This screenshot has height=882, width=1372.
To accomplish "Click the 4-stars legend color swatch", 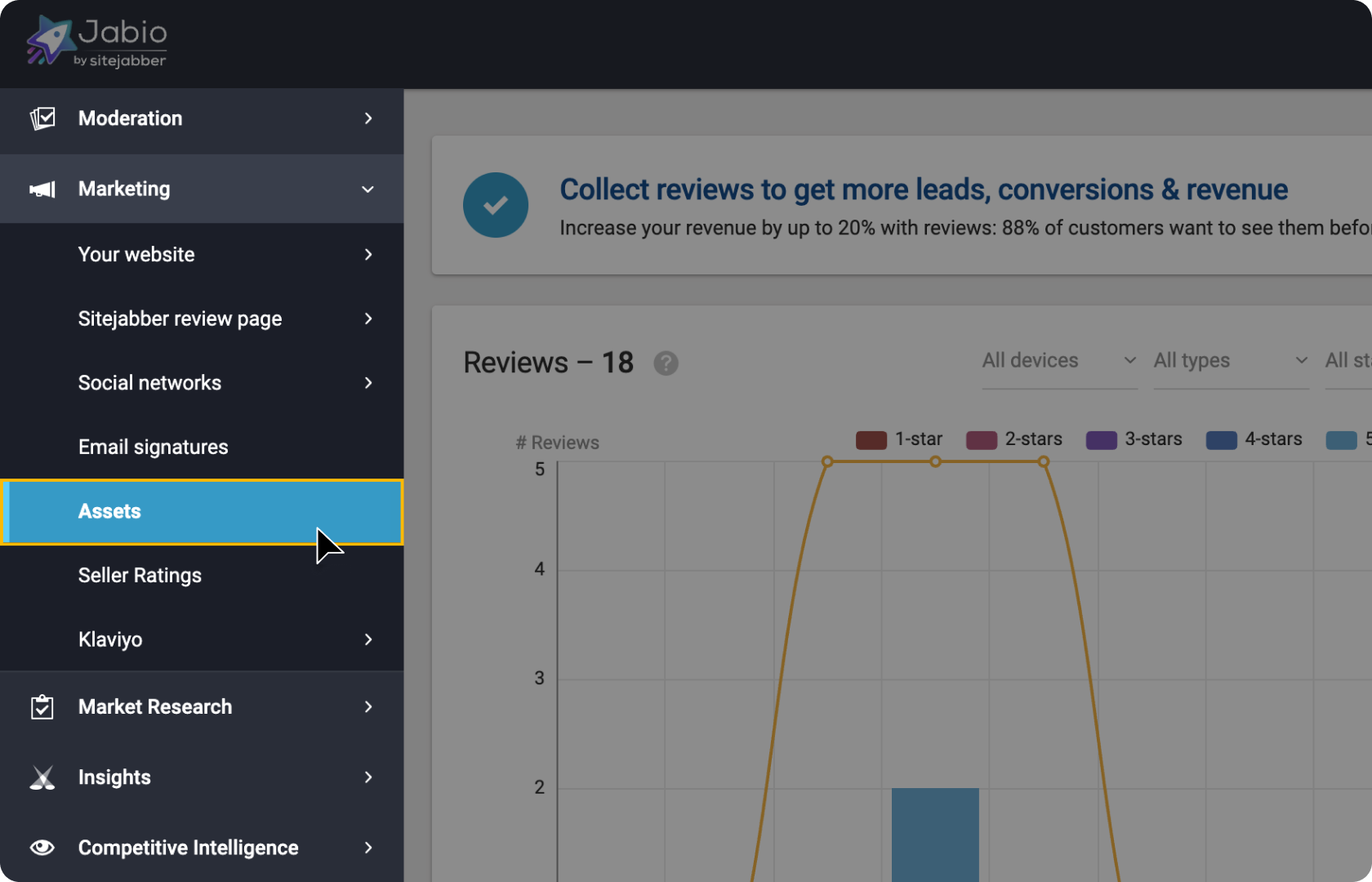I will pos(1221,440).
